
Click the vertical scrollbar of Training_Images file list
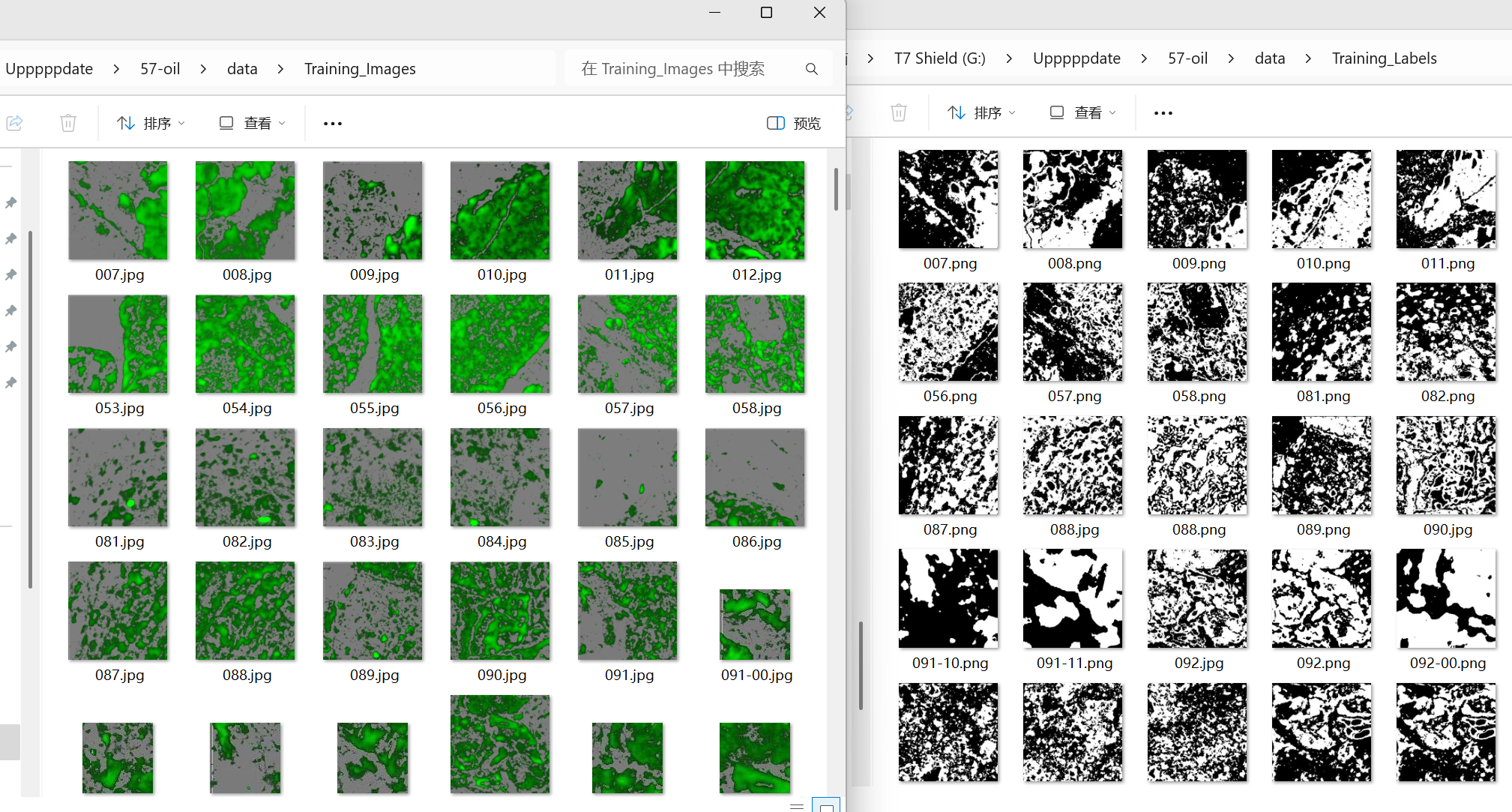click(836, 189)
